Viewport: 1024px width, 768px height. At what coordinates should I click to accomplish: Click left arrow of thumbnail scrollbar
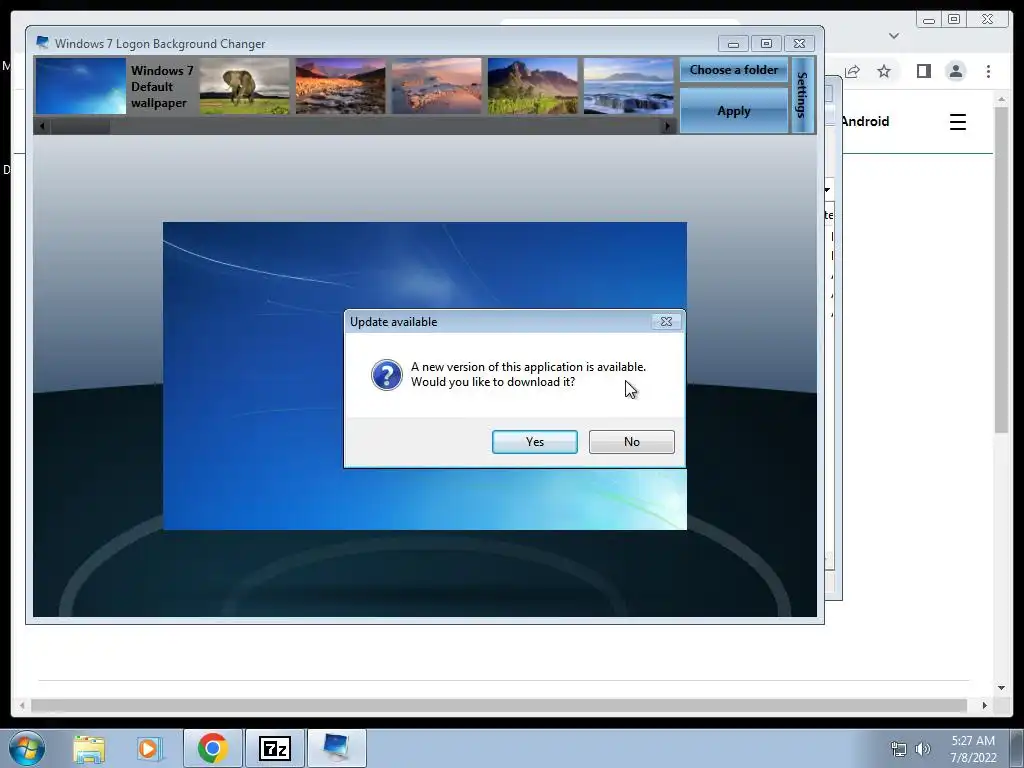(42, 126)
